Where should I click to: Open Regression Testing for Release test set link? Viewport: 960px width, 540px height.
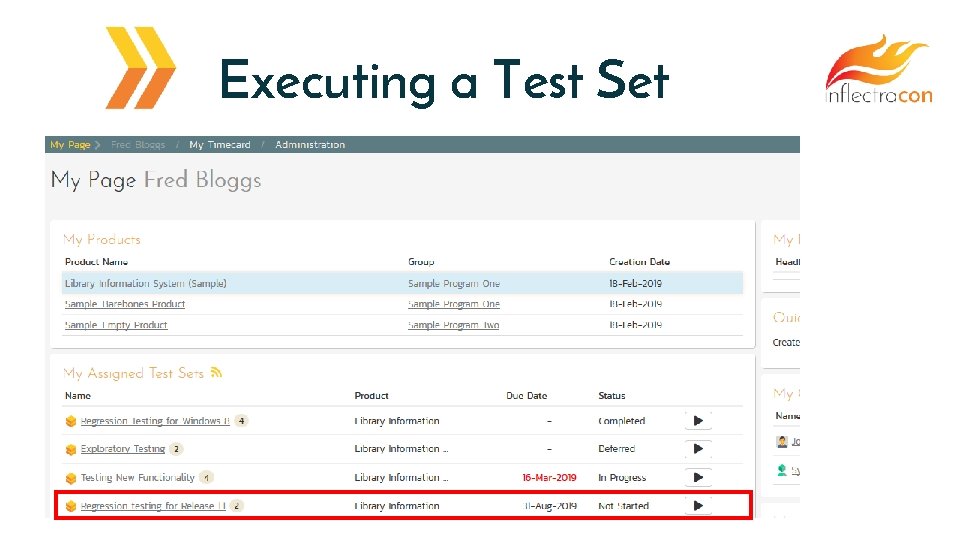point(153,506)
